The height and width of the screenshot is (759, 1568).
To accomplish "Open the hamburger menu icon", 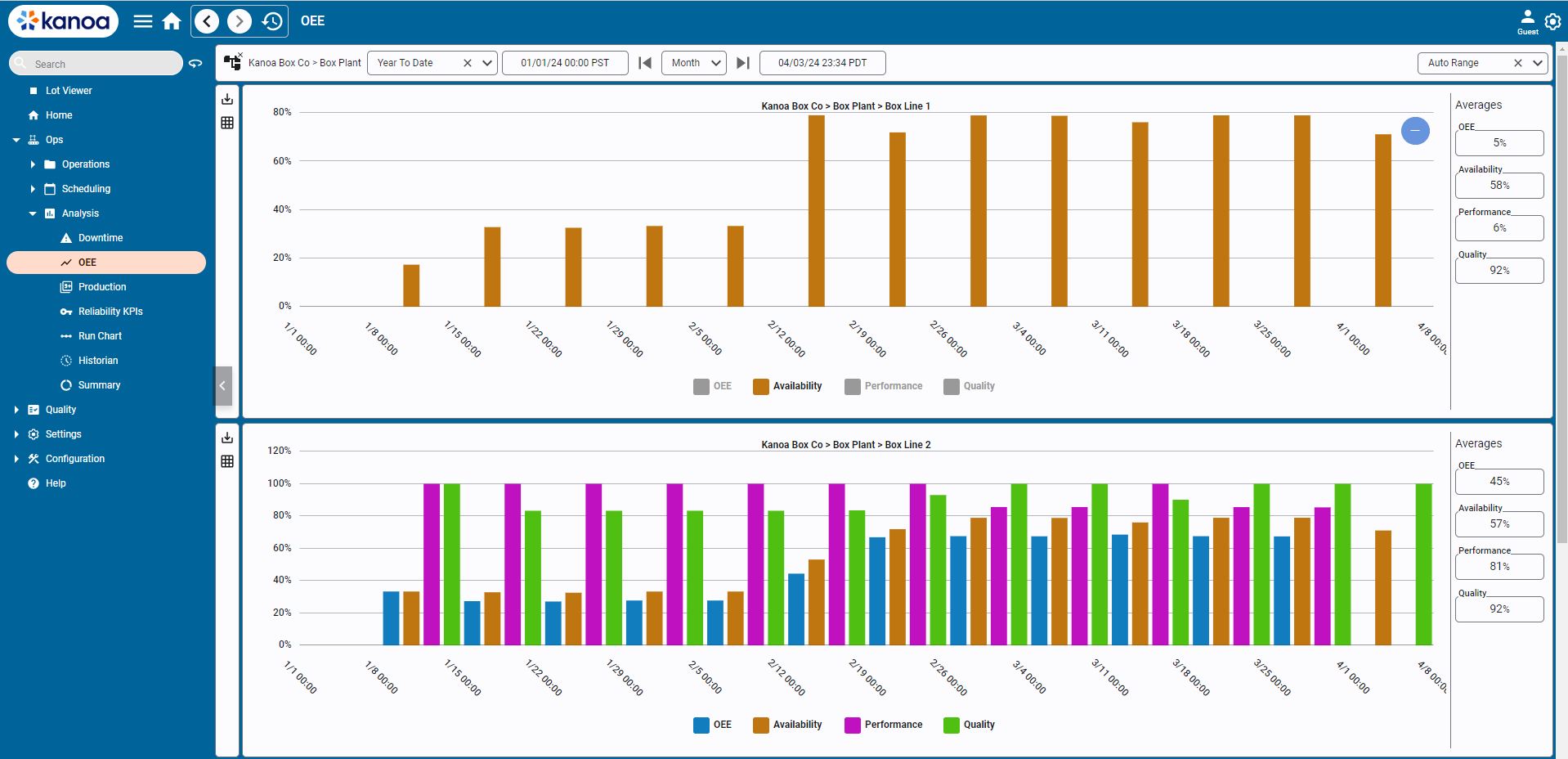I will coord(143,21).
